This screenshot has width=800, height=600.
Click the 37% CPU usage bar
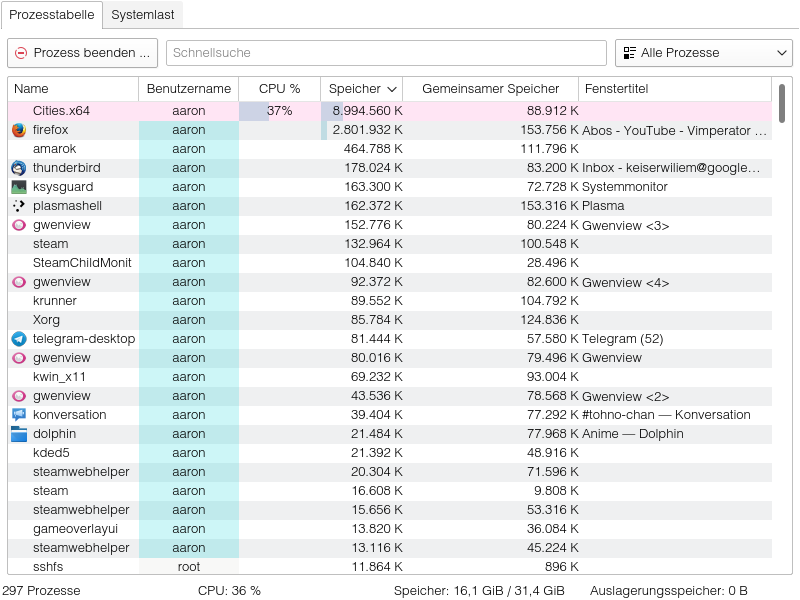280,111
